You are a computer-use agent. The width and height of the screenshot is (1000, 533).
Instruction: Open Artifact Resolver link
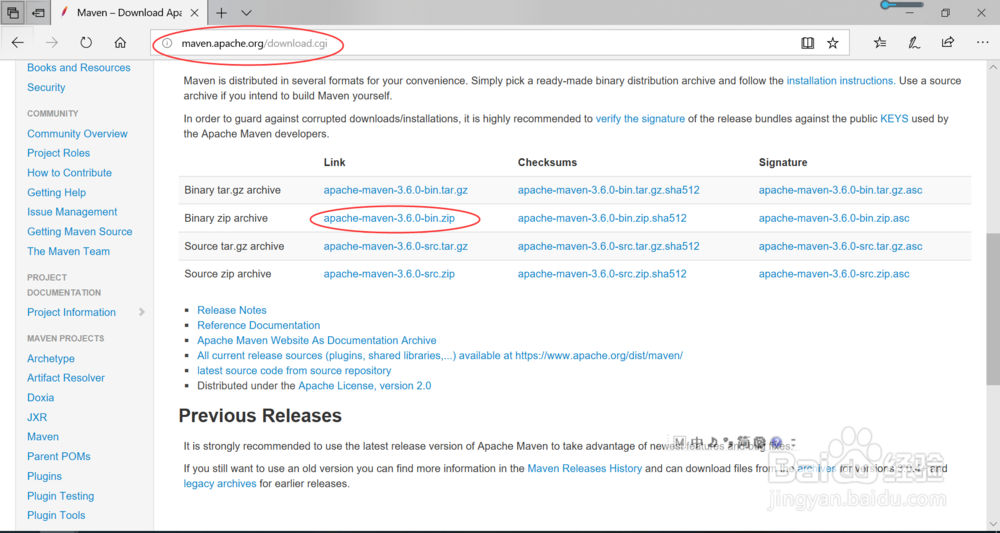[x=66, y=377]
